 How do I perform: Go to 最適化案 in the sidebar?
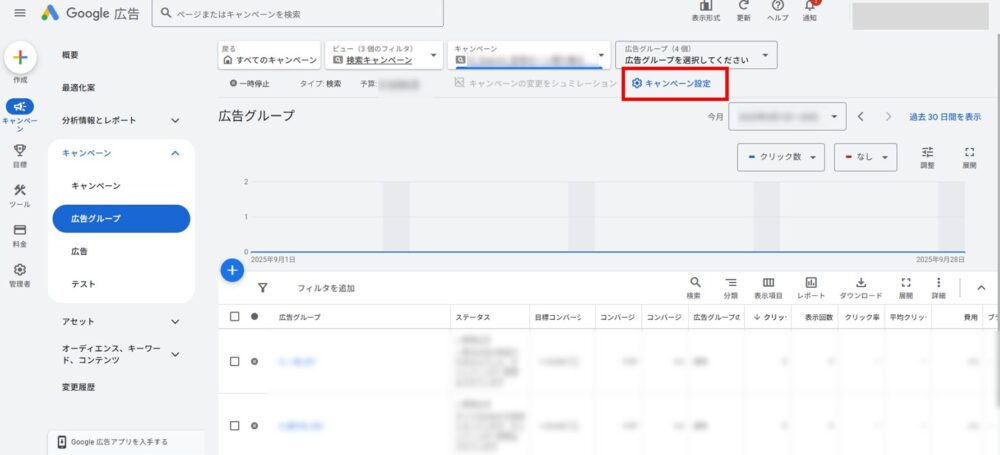click(x=79, y=88)
